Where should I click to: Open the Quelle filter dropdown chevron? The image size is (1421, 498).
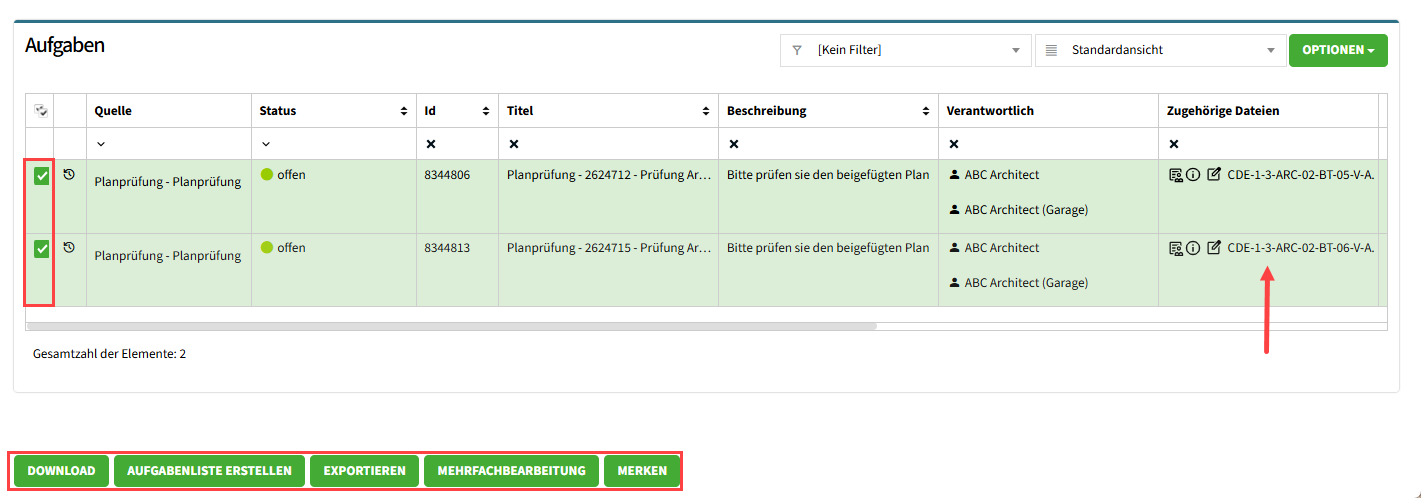(101, 144)
